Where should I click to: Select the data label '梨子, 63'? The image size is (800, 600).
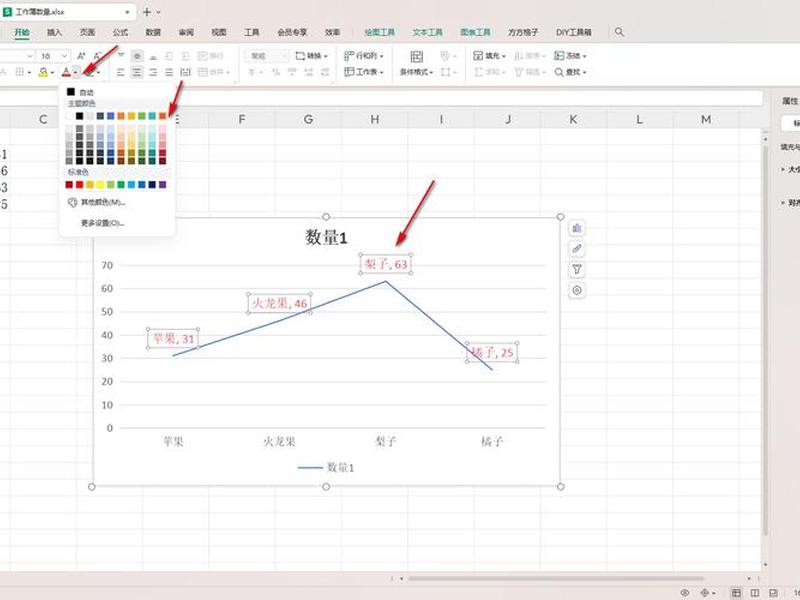click(x=386, y=264)
